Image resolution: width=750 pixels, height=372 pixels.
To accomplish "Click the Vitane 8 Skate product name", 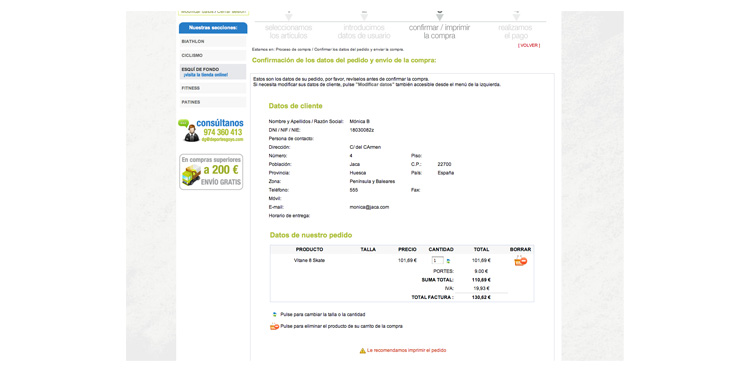I will 309,261.
